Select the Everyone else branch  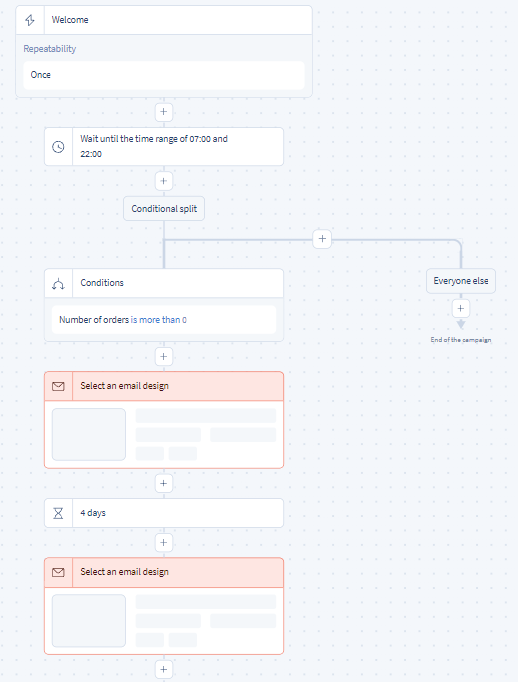tap(461, 281)
